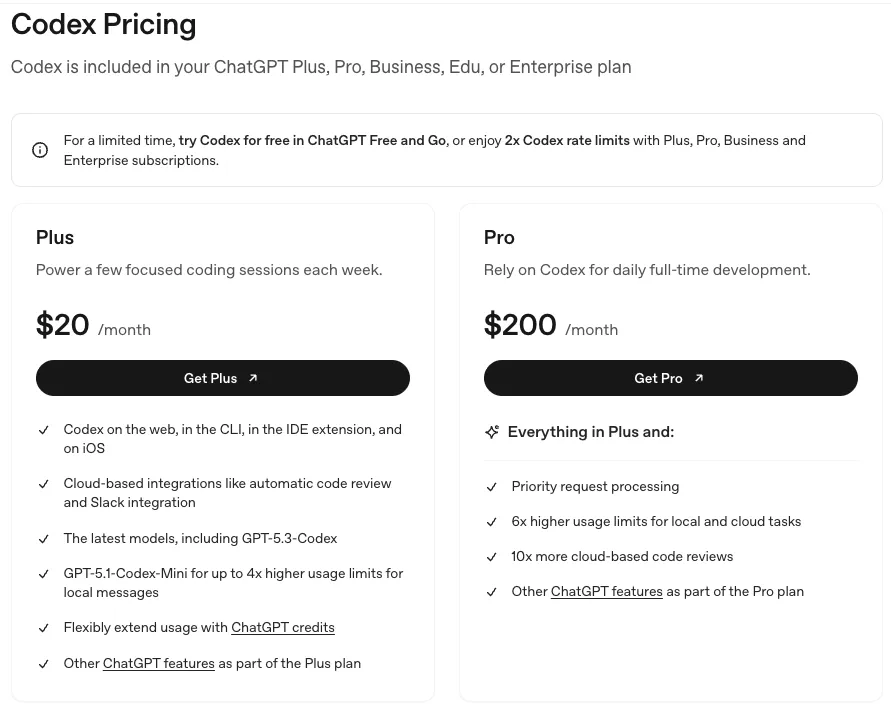Click checkmark beside 6x higher usage limits
Viewport: 891px width, 710px height.
(x=491, y=522)
